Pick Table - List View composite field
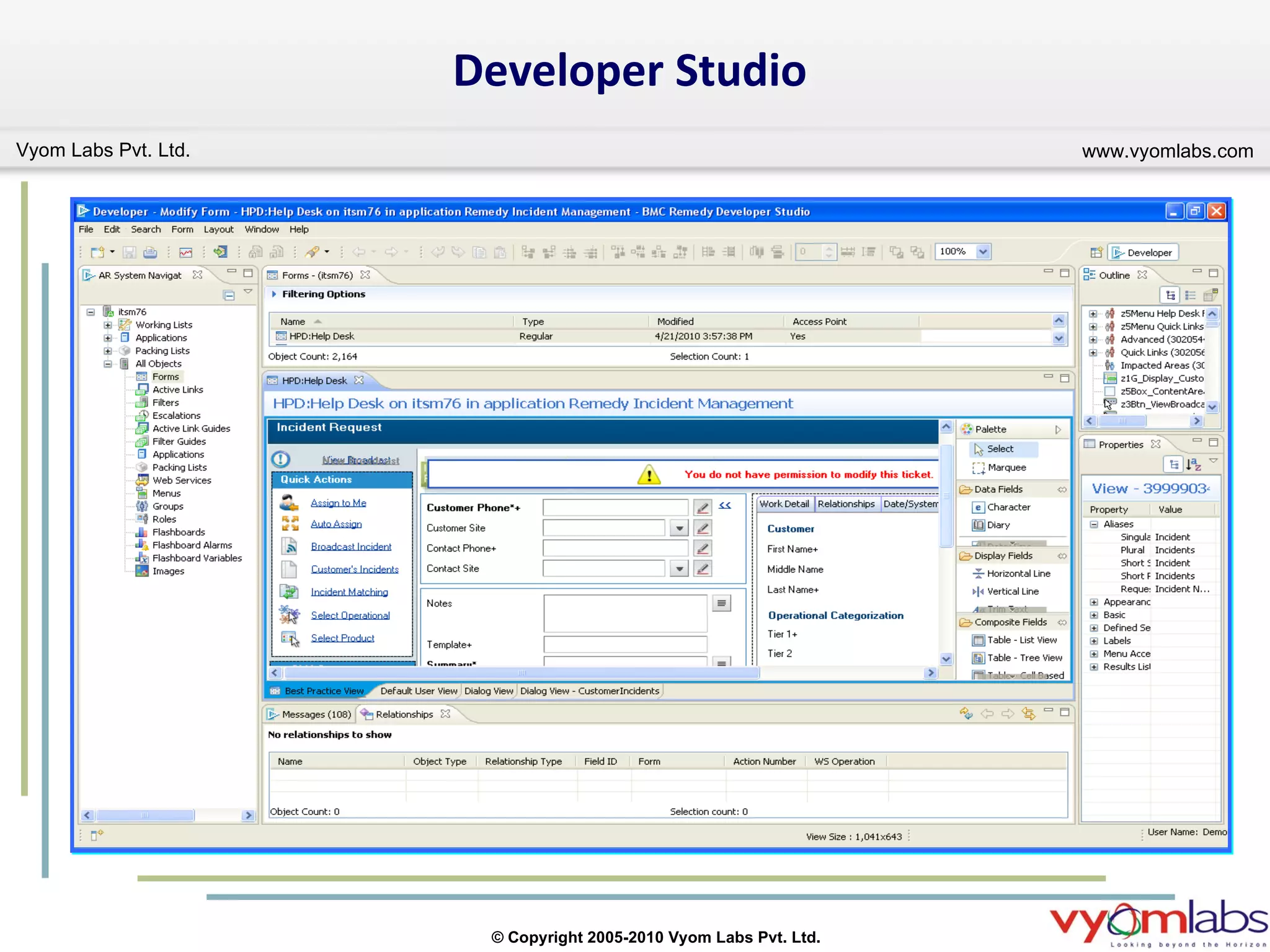Screen dimensions: 1270x952 pyautogui.click(x=1015, y=640)
